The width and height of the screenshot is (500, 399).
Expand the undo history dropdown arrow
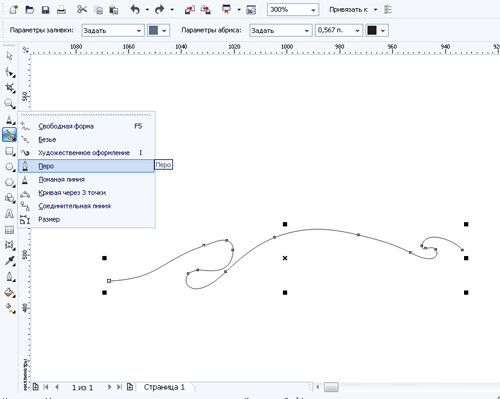click(147, 10)
